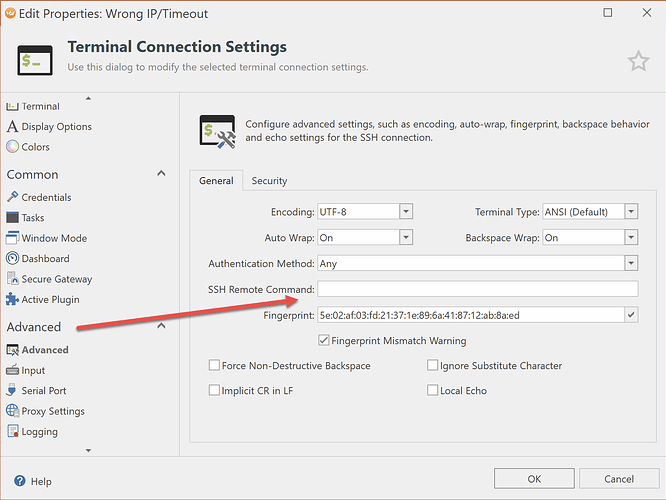Select Proxy Settings in sidebar
Screen dimensions: 666x500
click(53, 411)
